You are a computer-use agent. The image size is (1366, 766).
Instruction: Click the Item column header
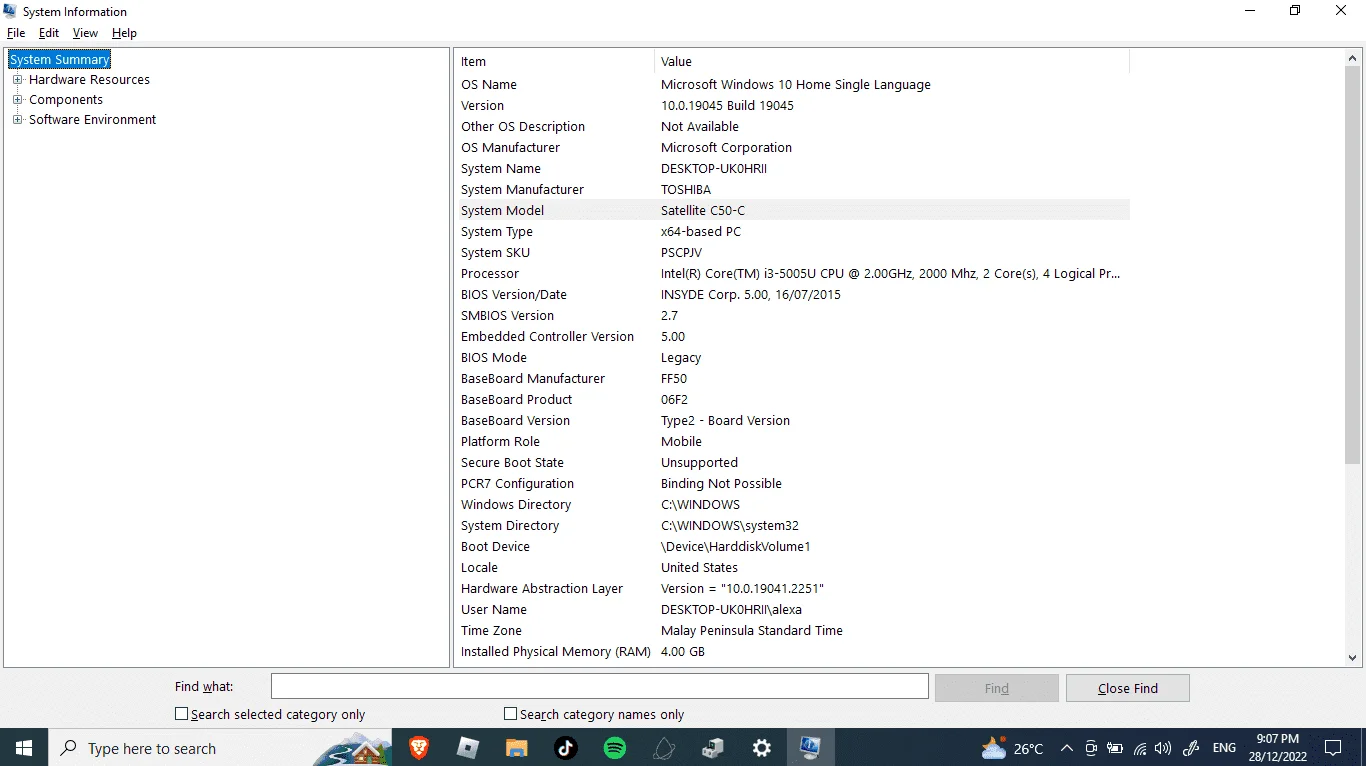pyautogui.click(x=555, y=62)
